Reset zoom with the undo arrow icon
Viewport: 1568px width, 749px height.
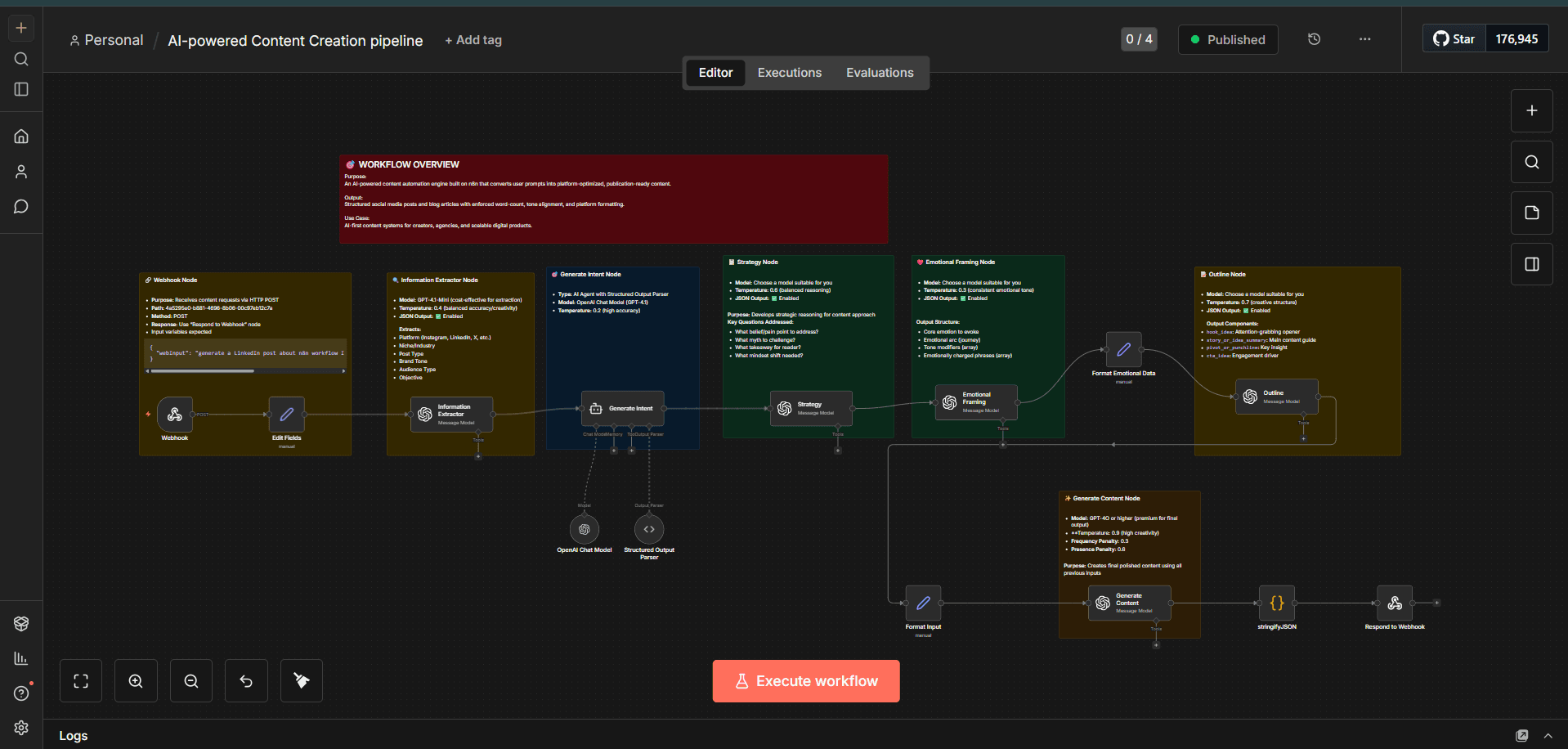click(x=246, y=681)
